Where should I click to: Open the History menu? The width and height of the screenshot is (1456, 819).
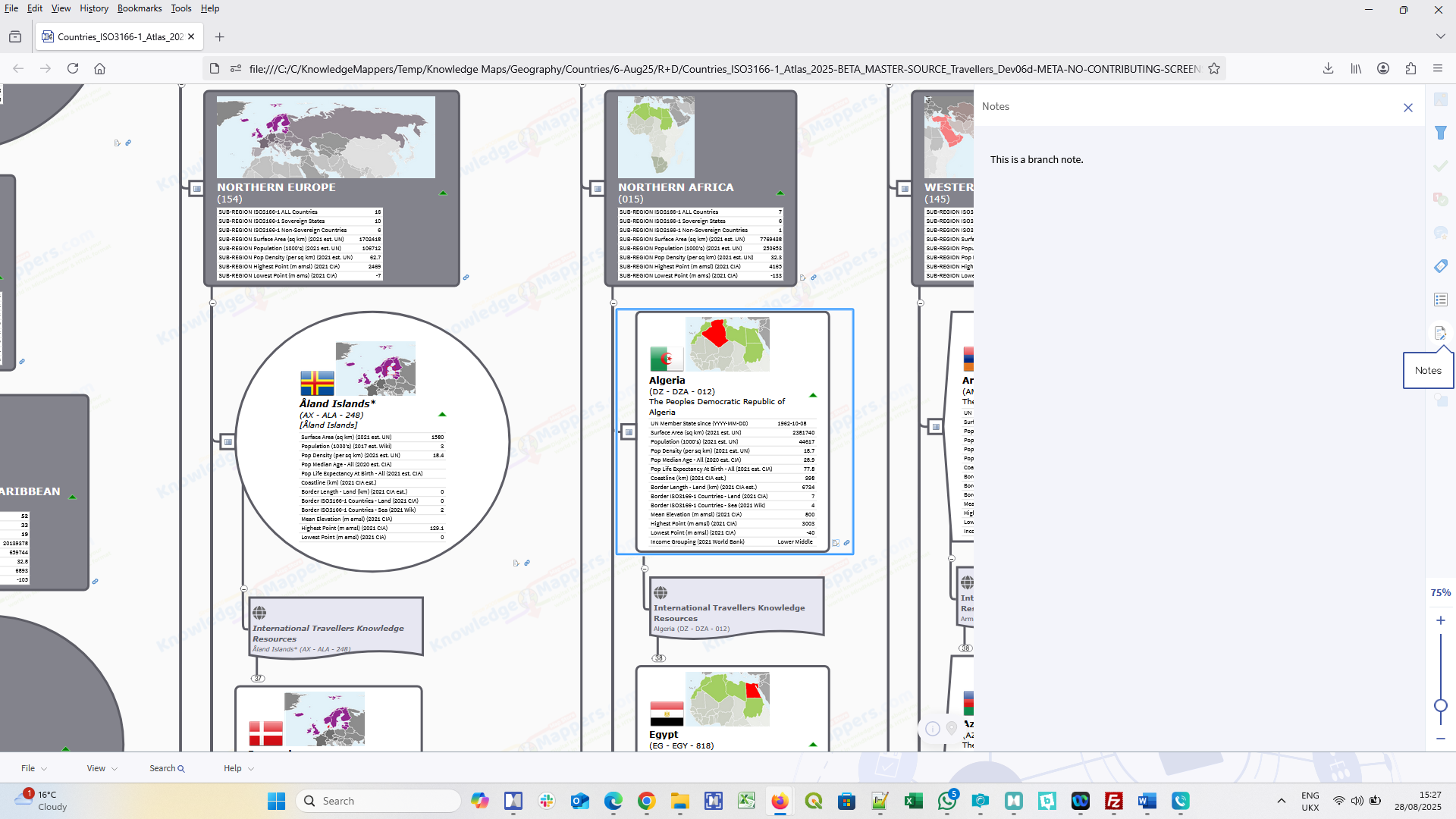pos(94,8)
